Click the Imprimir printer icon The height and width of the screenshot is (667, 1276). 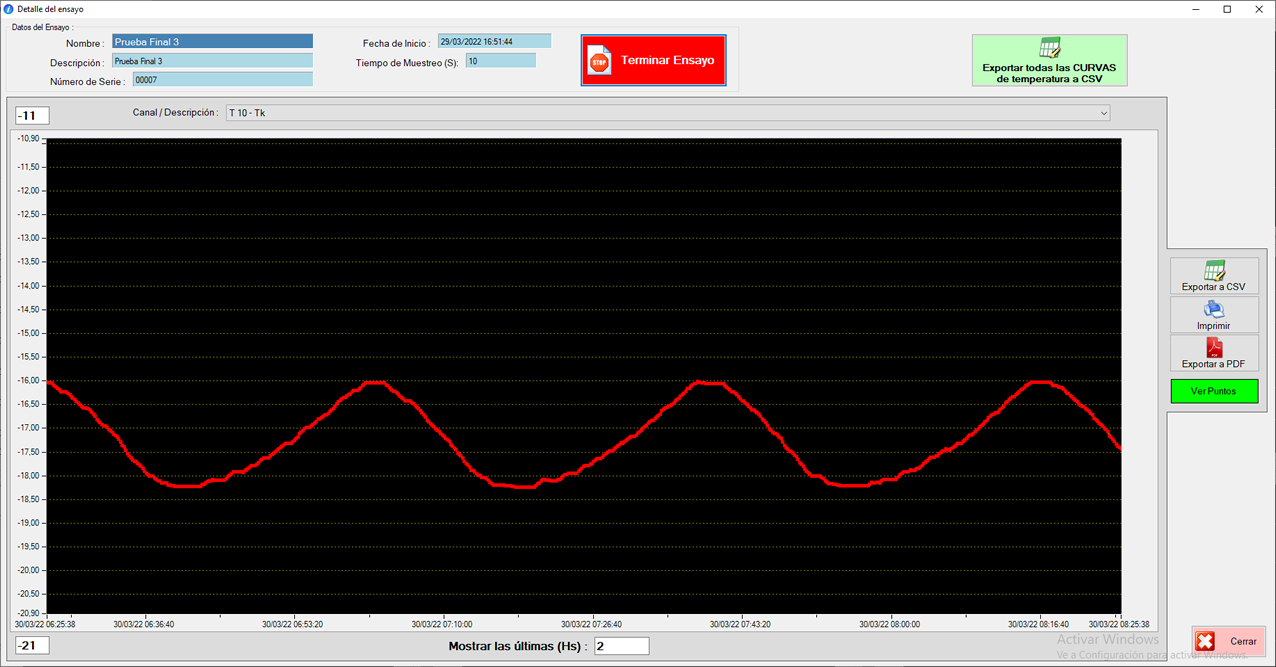click(1213, 310)
